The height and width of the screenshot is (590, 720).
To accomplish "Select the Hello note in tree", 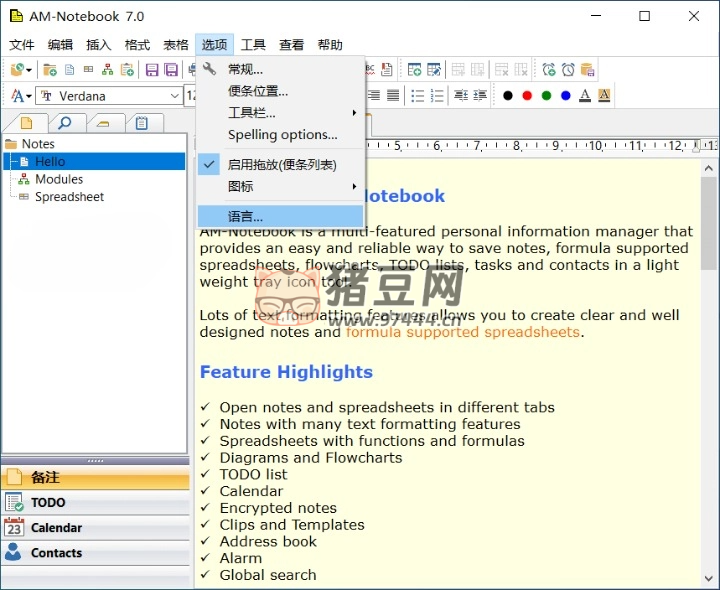I will [94, 162].
